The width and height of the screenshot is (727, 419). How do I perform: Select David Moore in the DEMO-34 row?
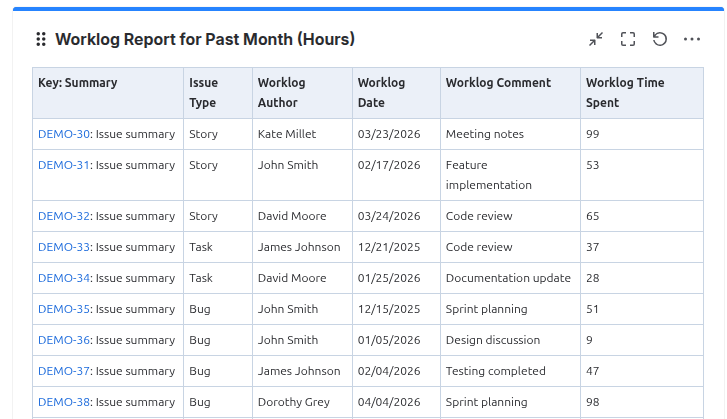pos(292,278)
